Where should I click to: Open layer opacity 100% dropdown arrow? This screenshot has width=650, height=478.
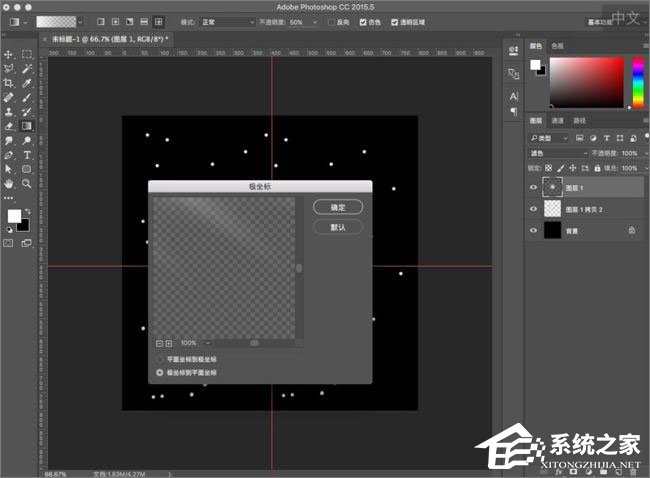click(x=646, y=153)
